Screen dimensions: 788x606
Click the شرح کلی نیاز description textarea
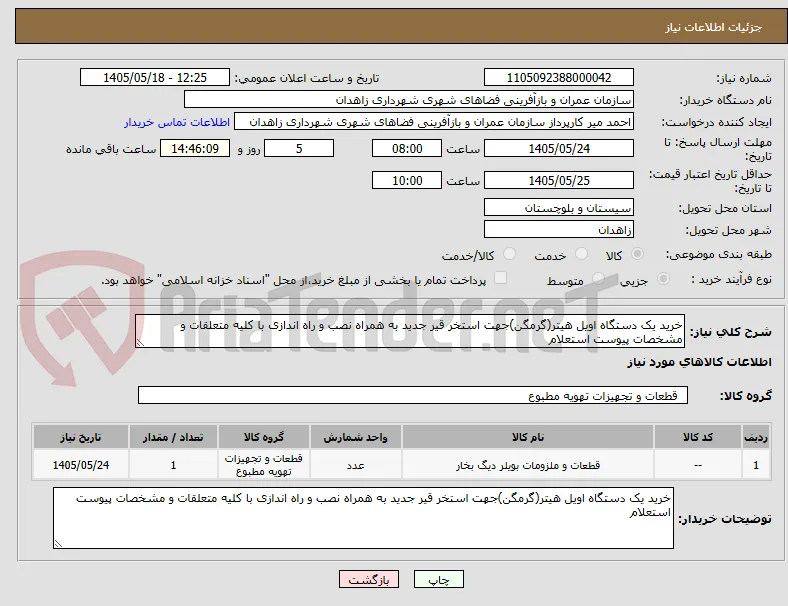[x=410, y=331]
